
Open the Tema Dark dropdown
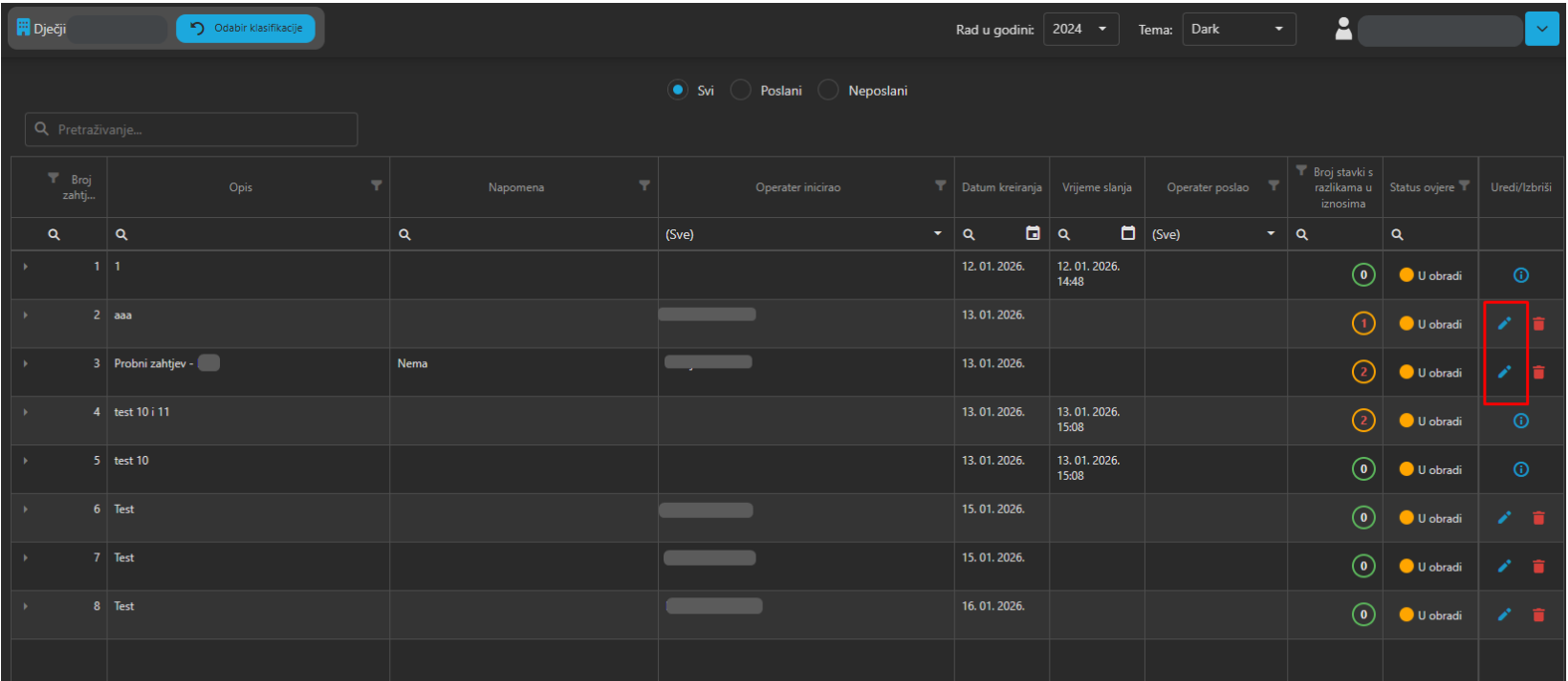(x=1237, y=29)
